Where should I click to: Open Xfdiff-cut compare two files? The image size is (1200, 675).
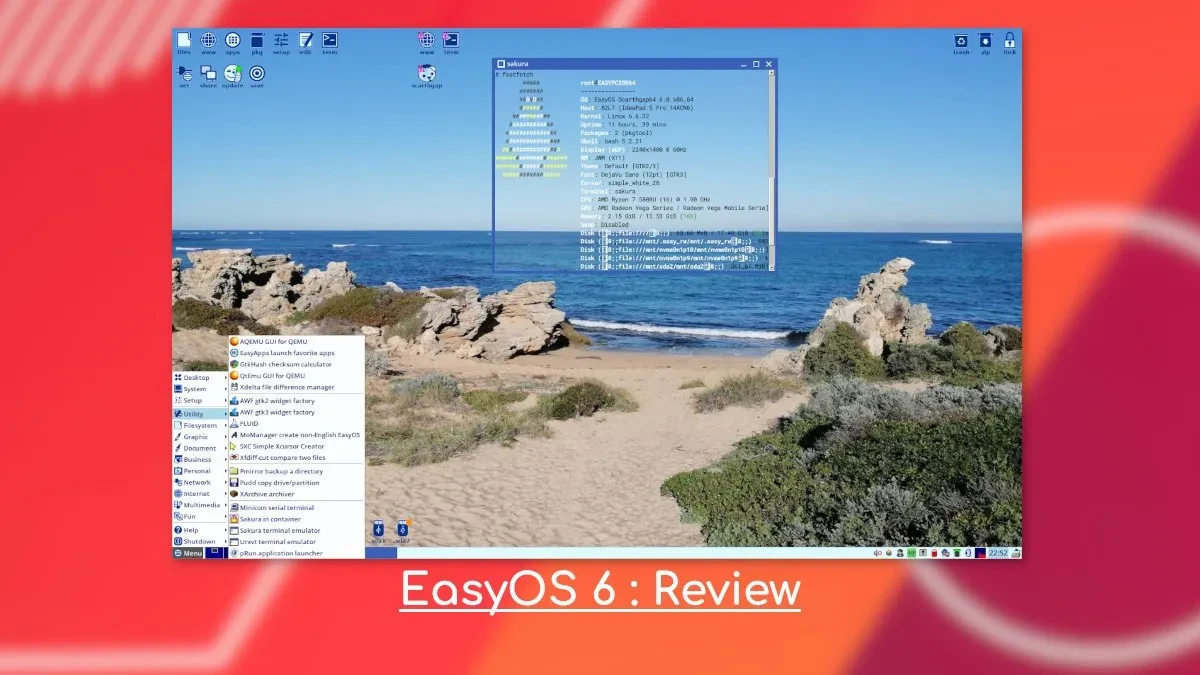click(297, 458)
